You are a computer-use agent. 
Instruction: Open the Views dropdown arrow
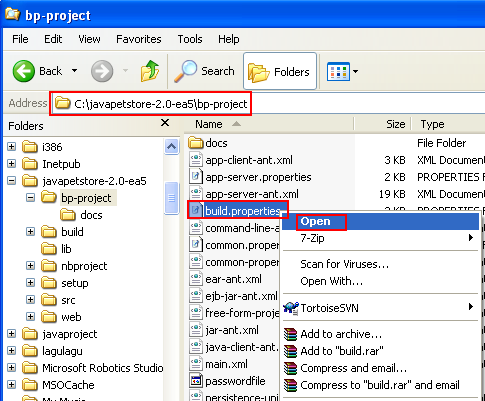tap(355, 71)
